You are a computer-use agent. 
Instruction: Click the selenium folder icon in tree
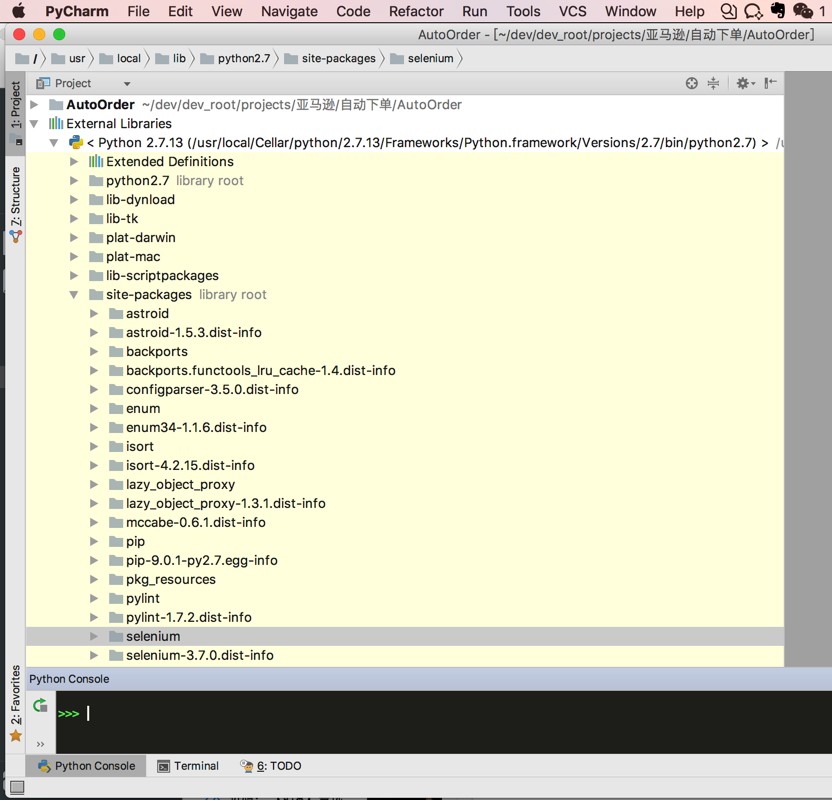click(x=116, y=636)
